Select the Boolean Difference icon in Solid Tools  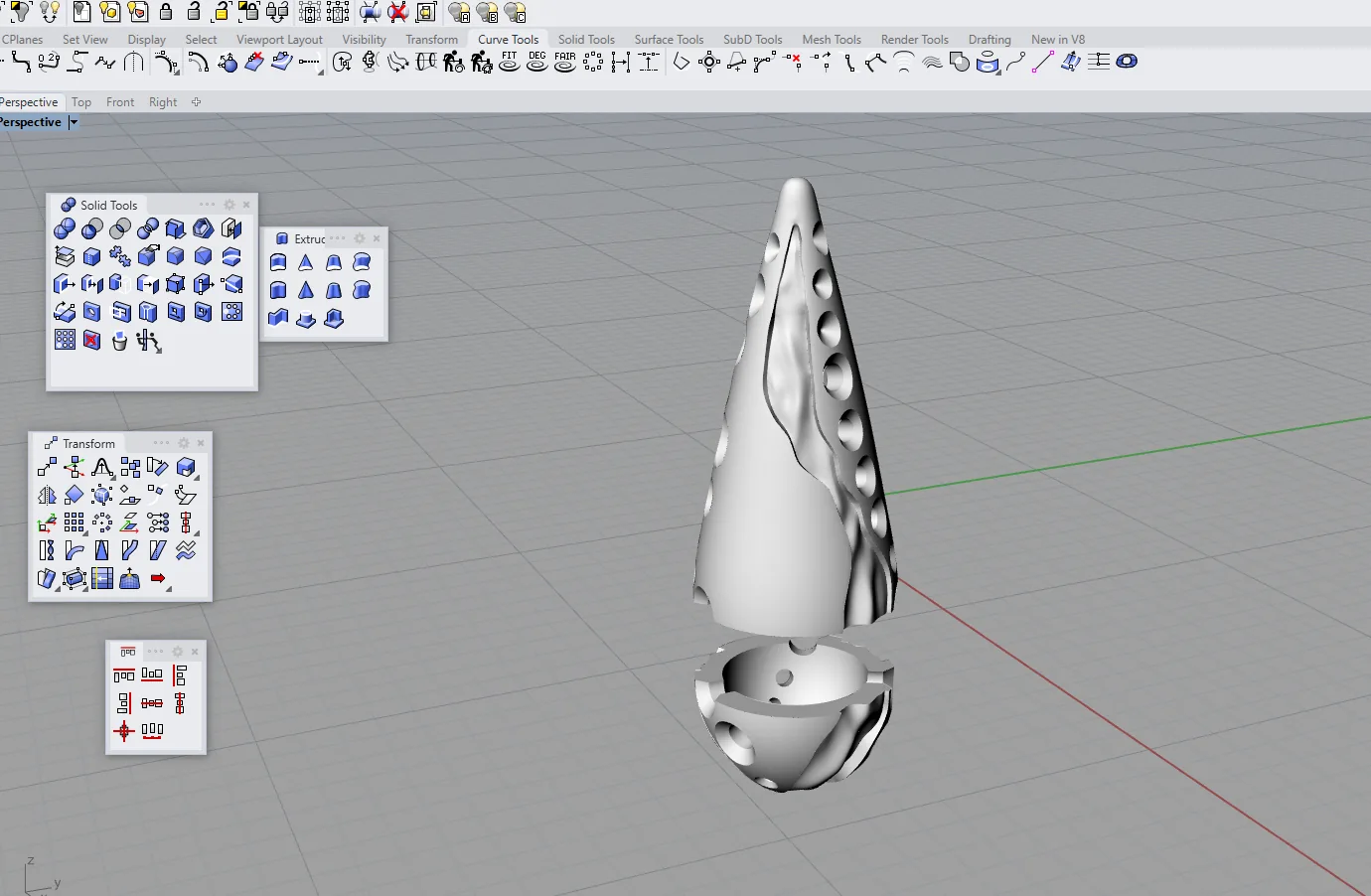coord(92,229)
